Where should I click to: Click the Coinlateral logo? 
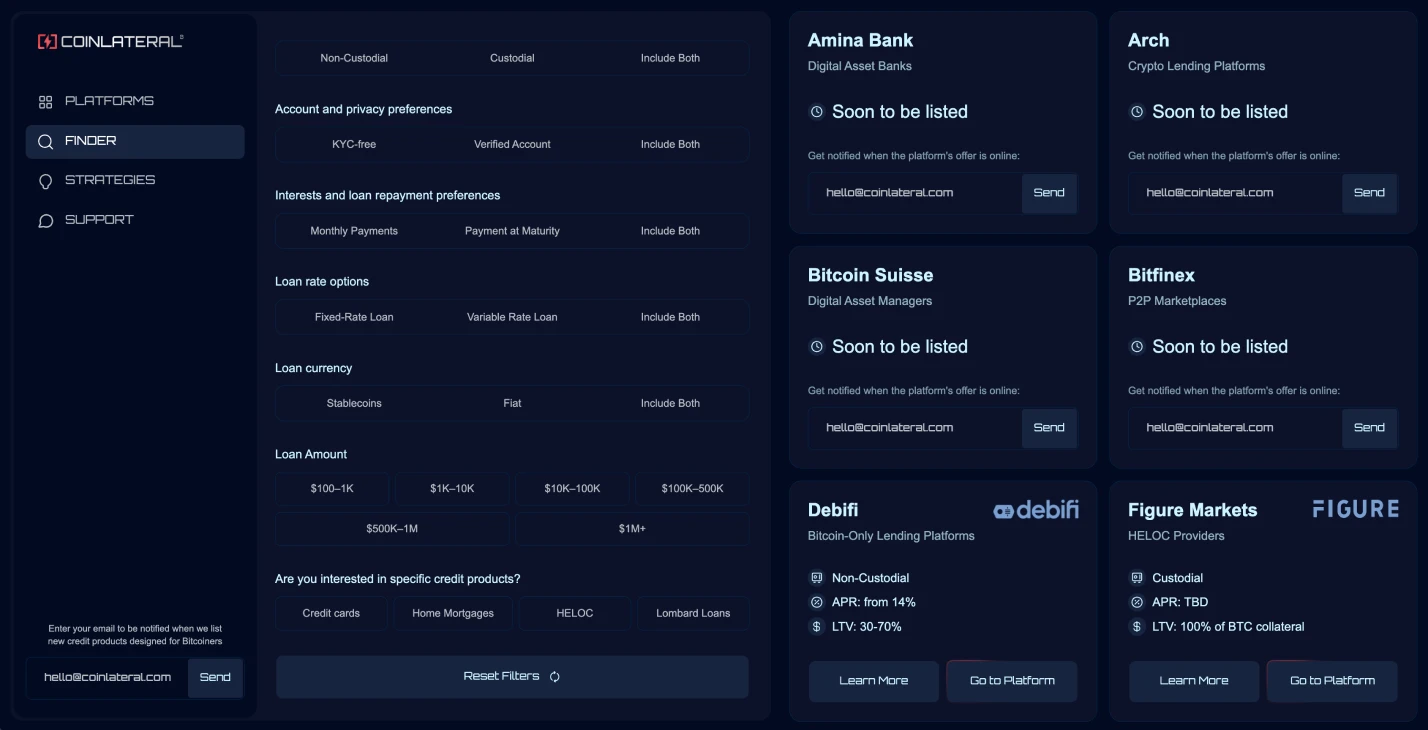tap(111, 41)
